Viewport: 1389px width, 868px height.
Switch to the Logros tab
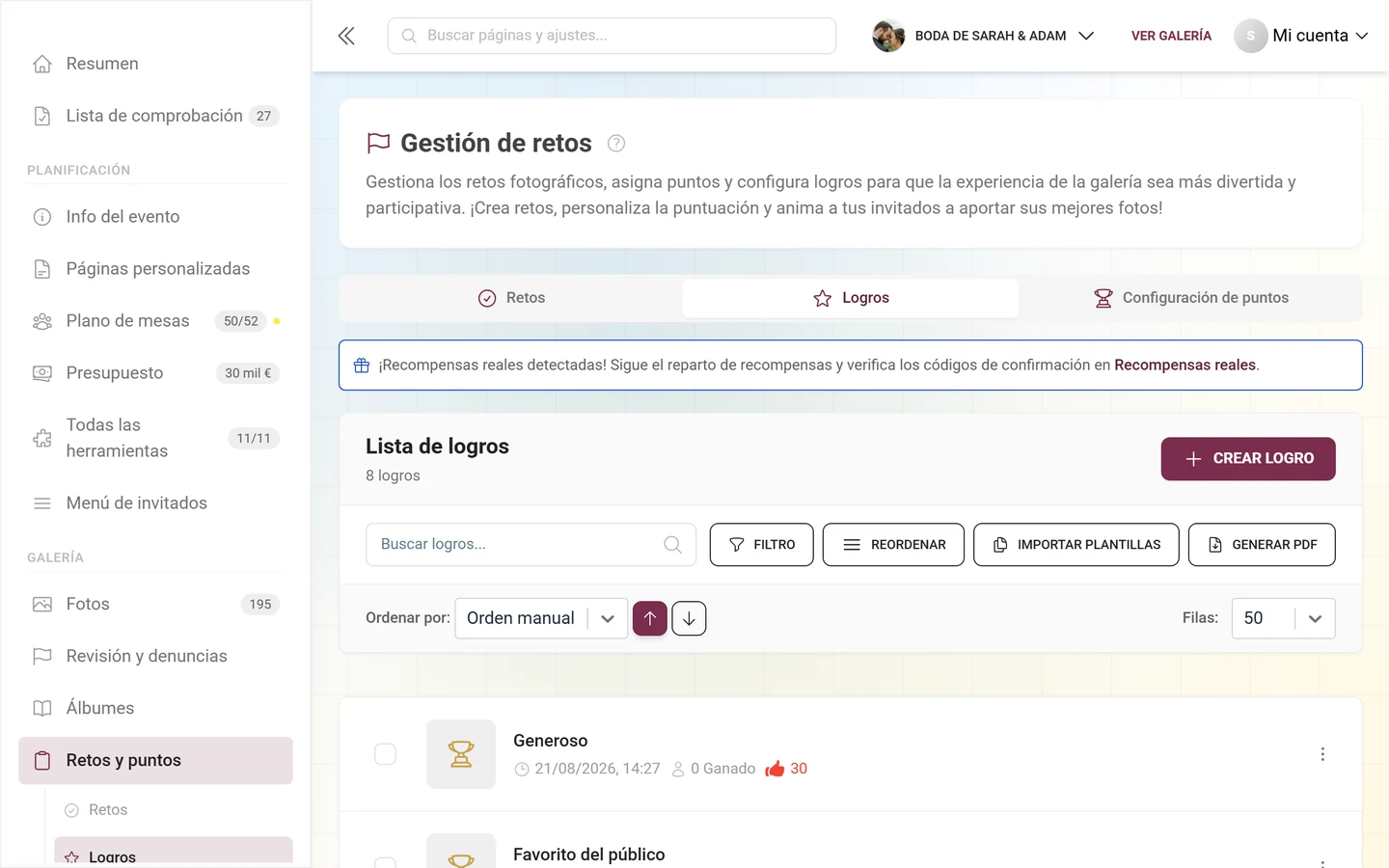[851, 298]
